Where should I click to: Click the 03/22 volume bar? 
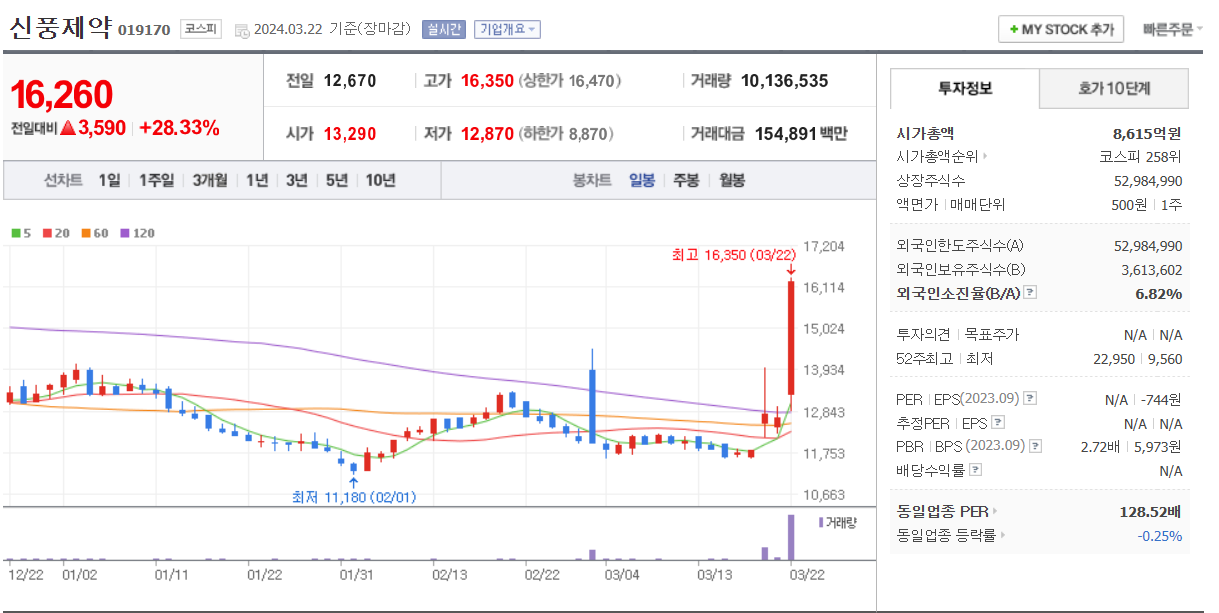pyautogui.click(x=791, y=537)
